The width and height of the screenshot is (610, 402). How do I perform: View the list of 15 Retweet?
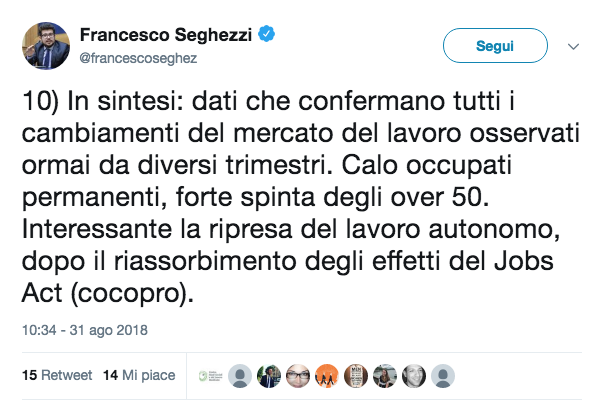click(x=57, y=375)
